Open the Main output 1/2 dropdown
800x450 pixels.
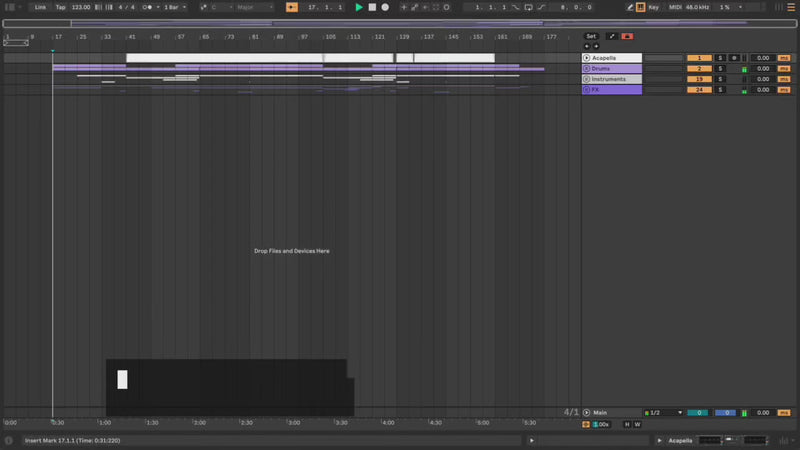pyautogui.click(x=664, y=412)
